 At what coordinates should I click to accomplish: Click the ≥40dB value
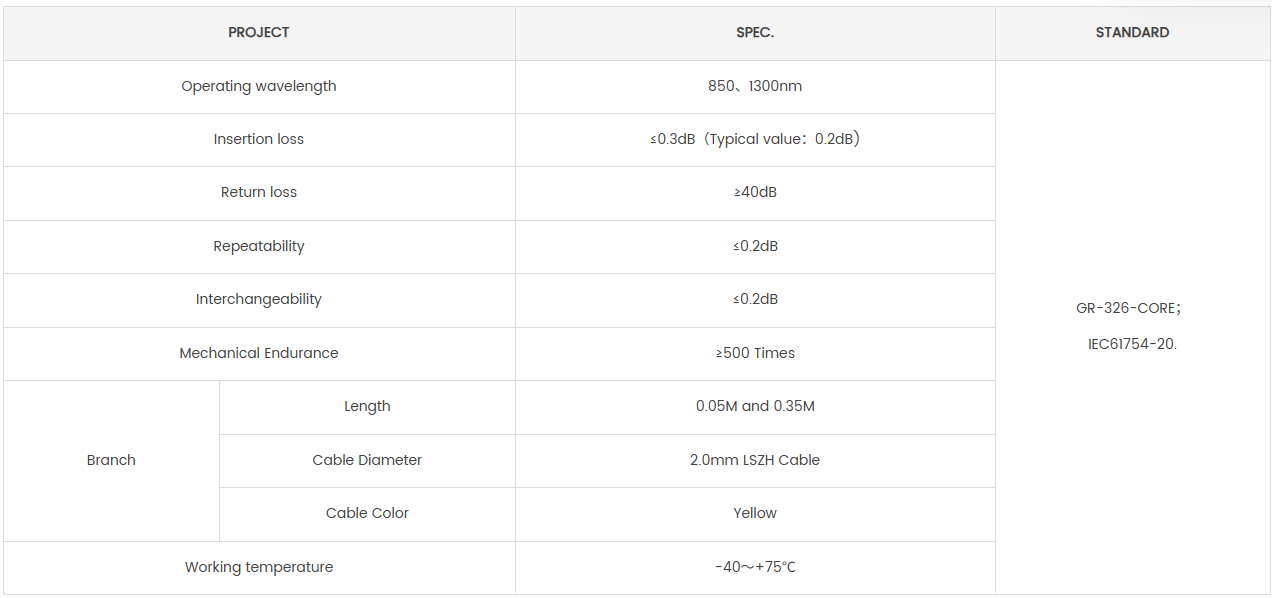coord(755,192)
